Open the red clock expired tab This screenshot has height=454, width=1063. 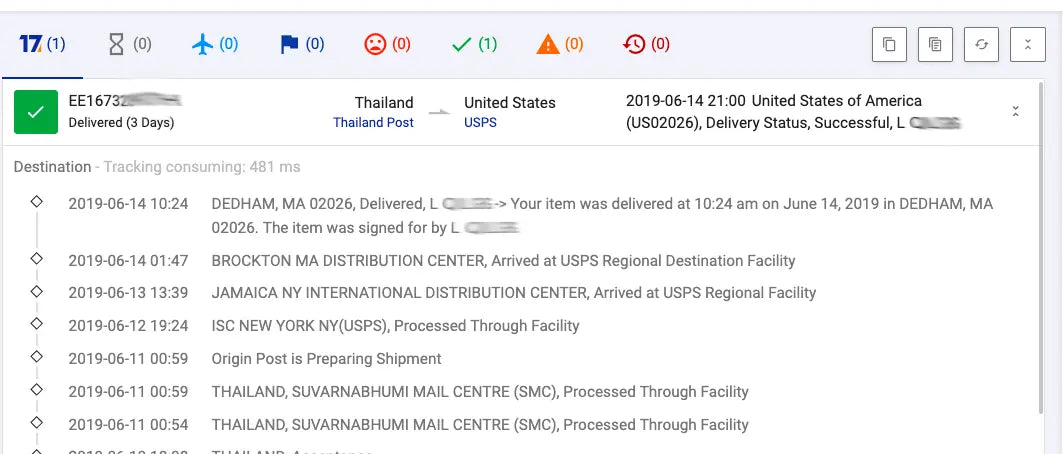pyautogui.click(x=646, y=44)
